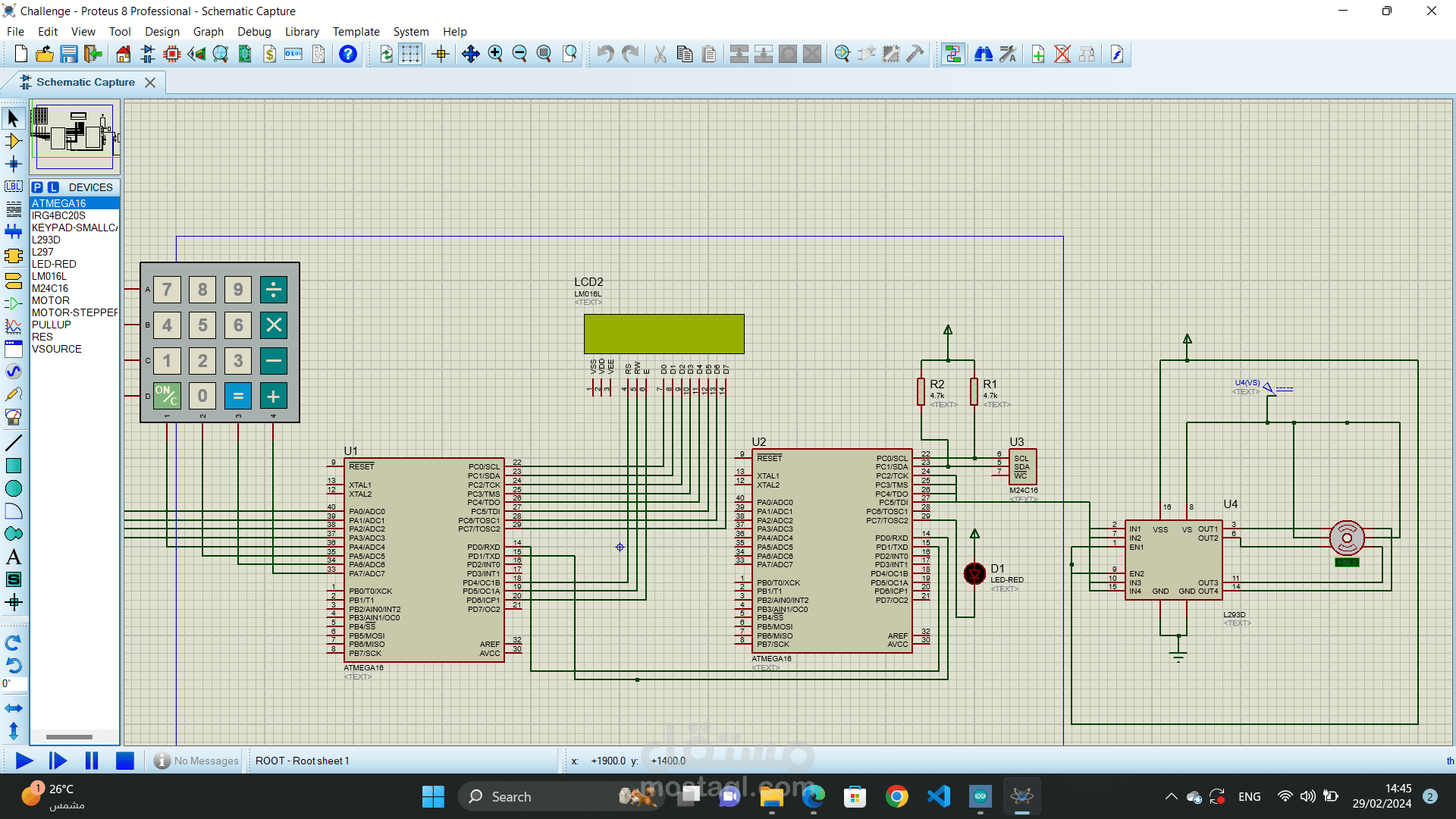This screenshot has height=819, width=1456.
Task: Run the simulation with the play button
Action: point(24,761)
